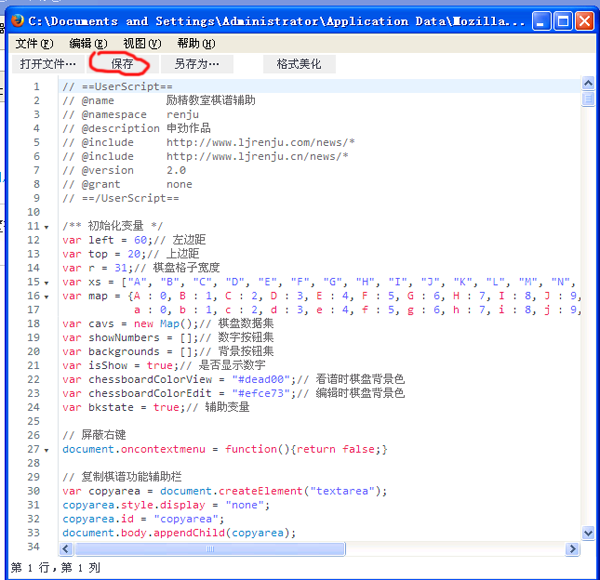Open the 视图(V) menu
This screenshot has height=580, width=600.
click(x=142, y=44)
